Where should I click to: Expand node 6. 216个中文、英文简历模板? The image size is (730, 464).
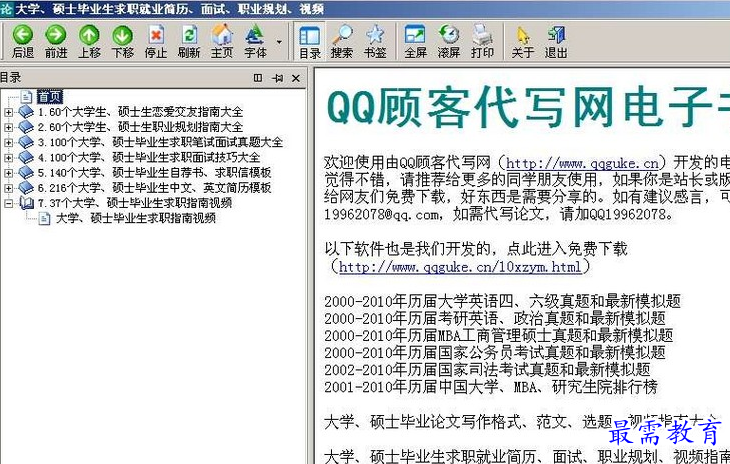tap(8, 188)
